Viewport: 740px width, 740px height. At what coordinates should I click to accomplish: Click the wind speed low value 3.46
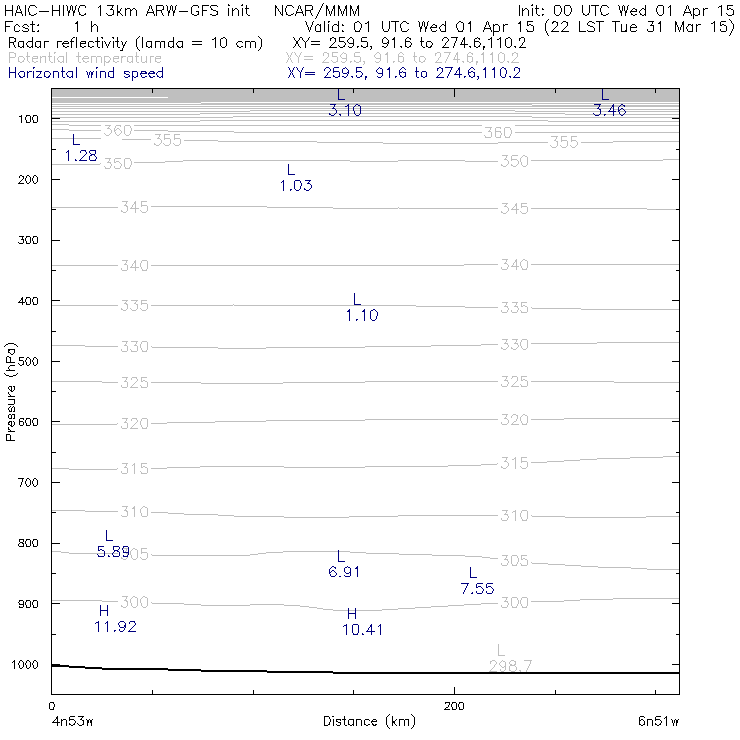point(609,110)
